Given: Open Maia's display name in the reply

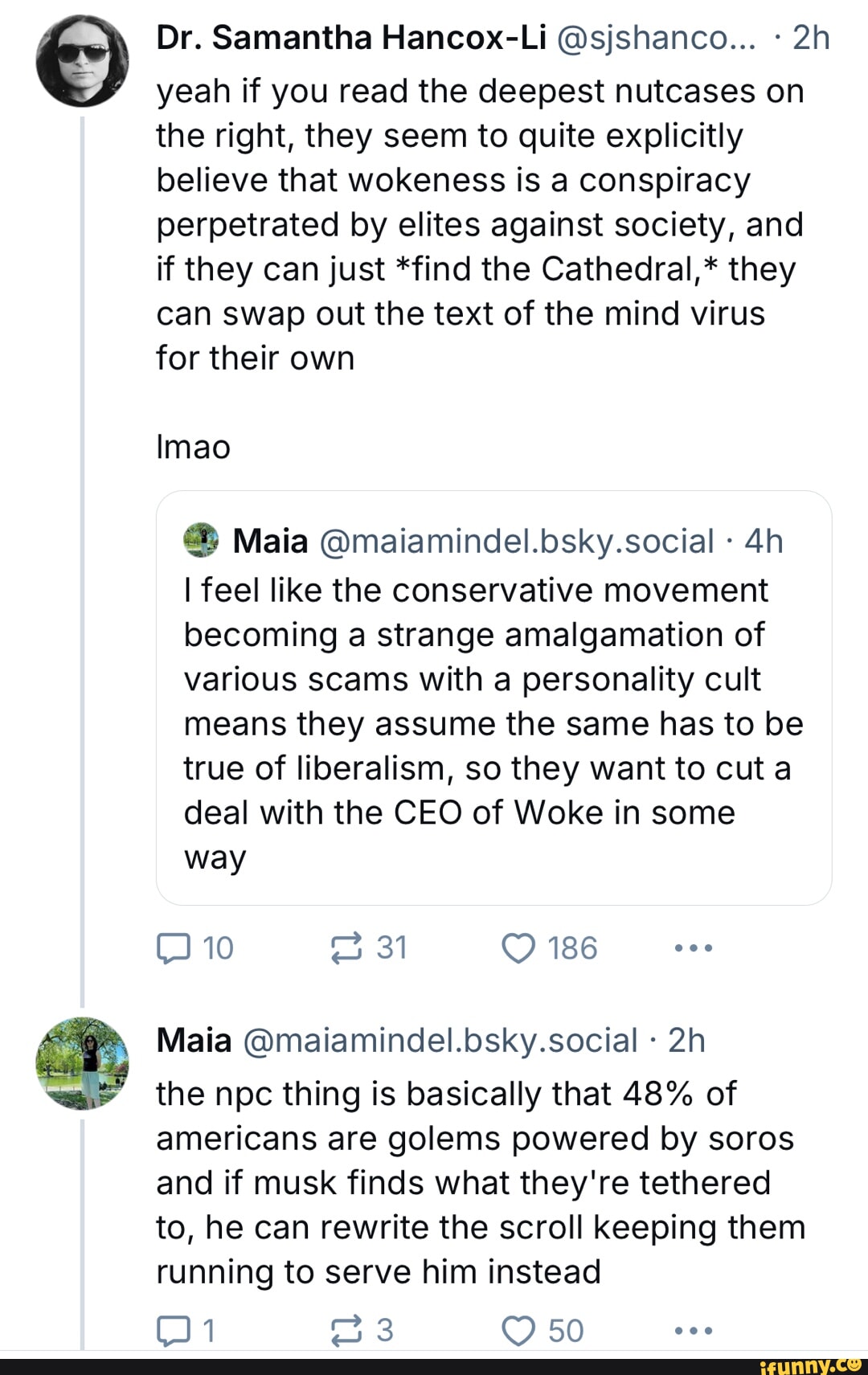Looking at the screenshot, I should tap(194, 1041).
